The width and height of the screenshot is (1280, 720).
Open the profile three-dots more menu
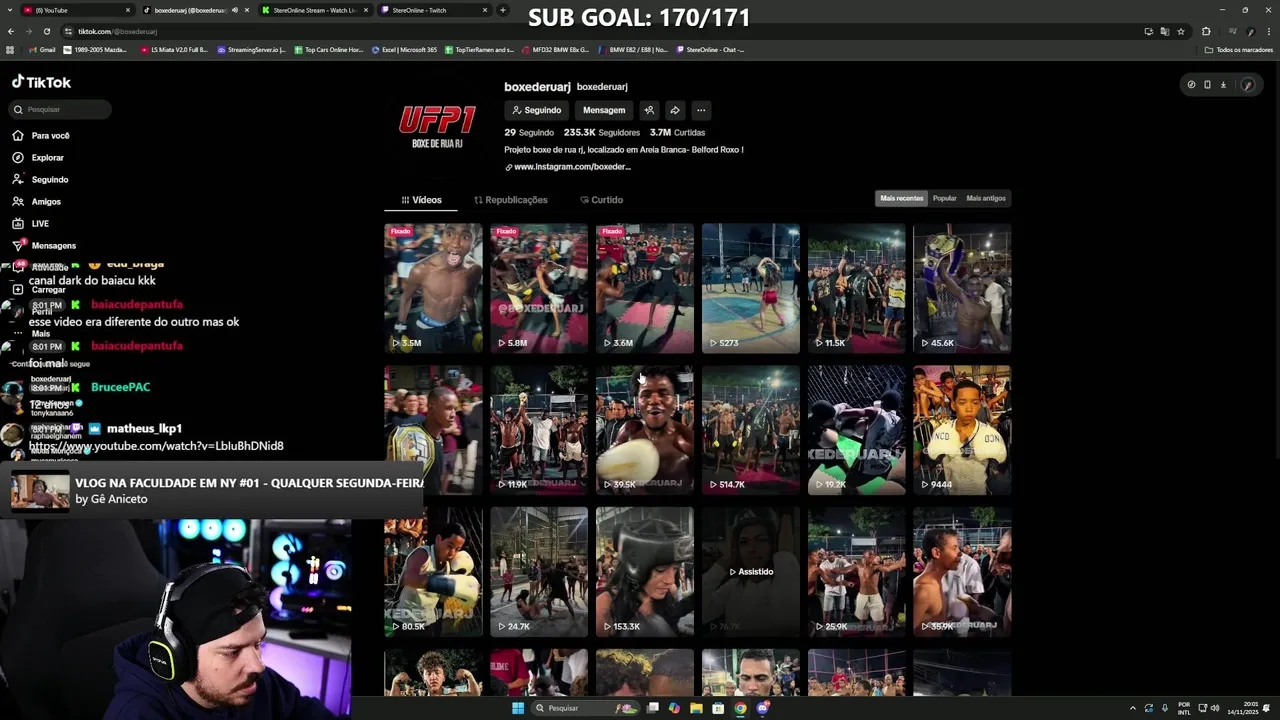coord(701,110)
